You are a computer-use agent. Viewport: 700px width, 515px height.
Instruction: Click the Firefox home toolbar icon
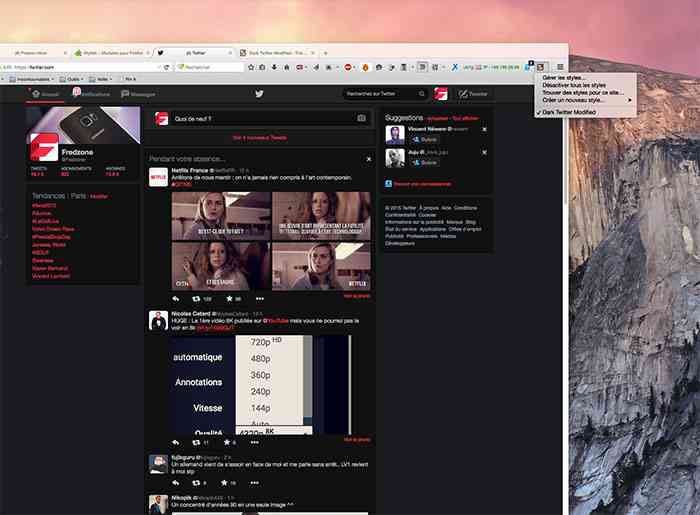pyautogui.click(x=286, y=67)
